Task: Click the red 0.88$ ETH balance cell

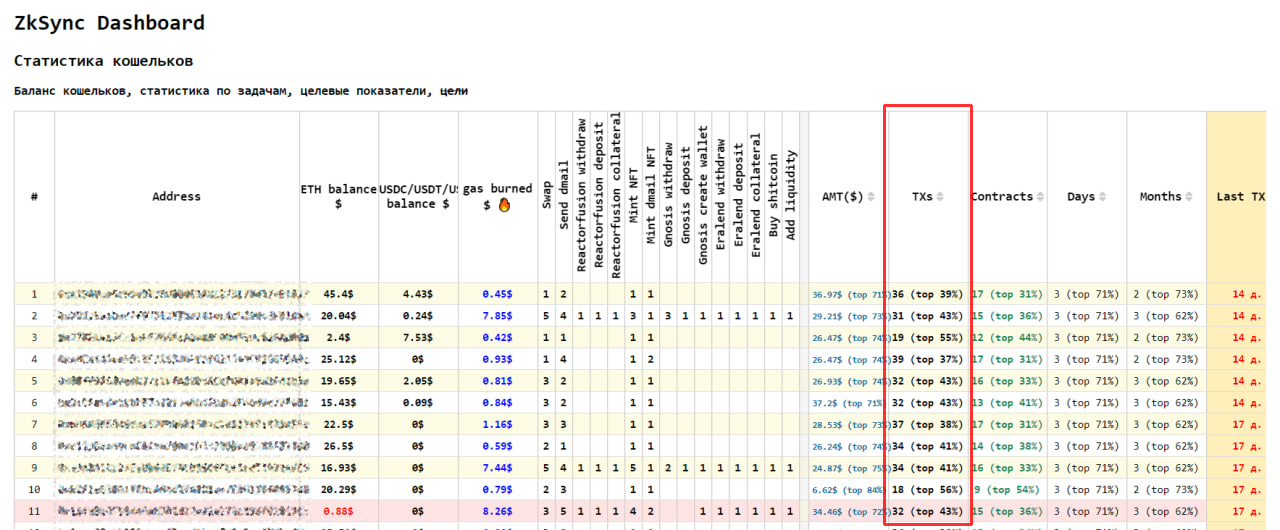Action: click(339, 511)
